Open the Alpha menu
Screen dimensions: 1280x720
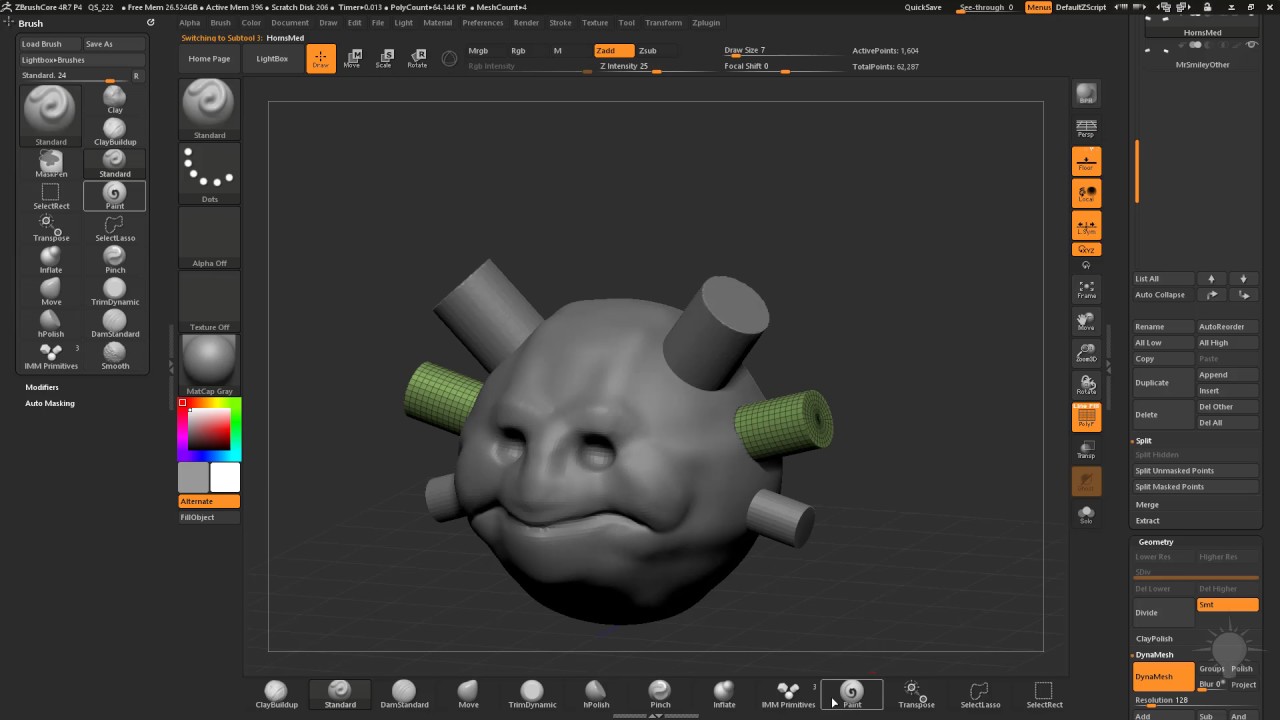point(190,22)
